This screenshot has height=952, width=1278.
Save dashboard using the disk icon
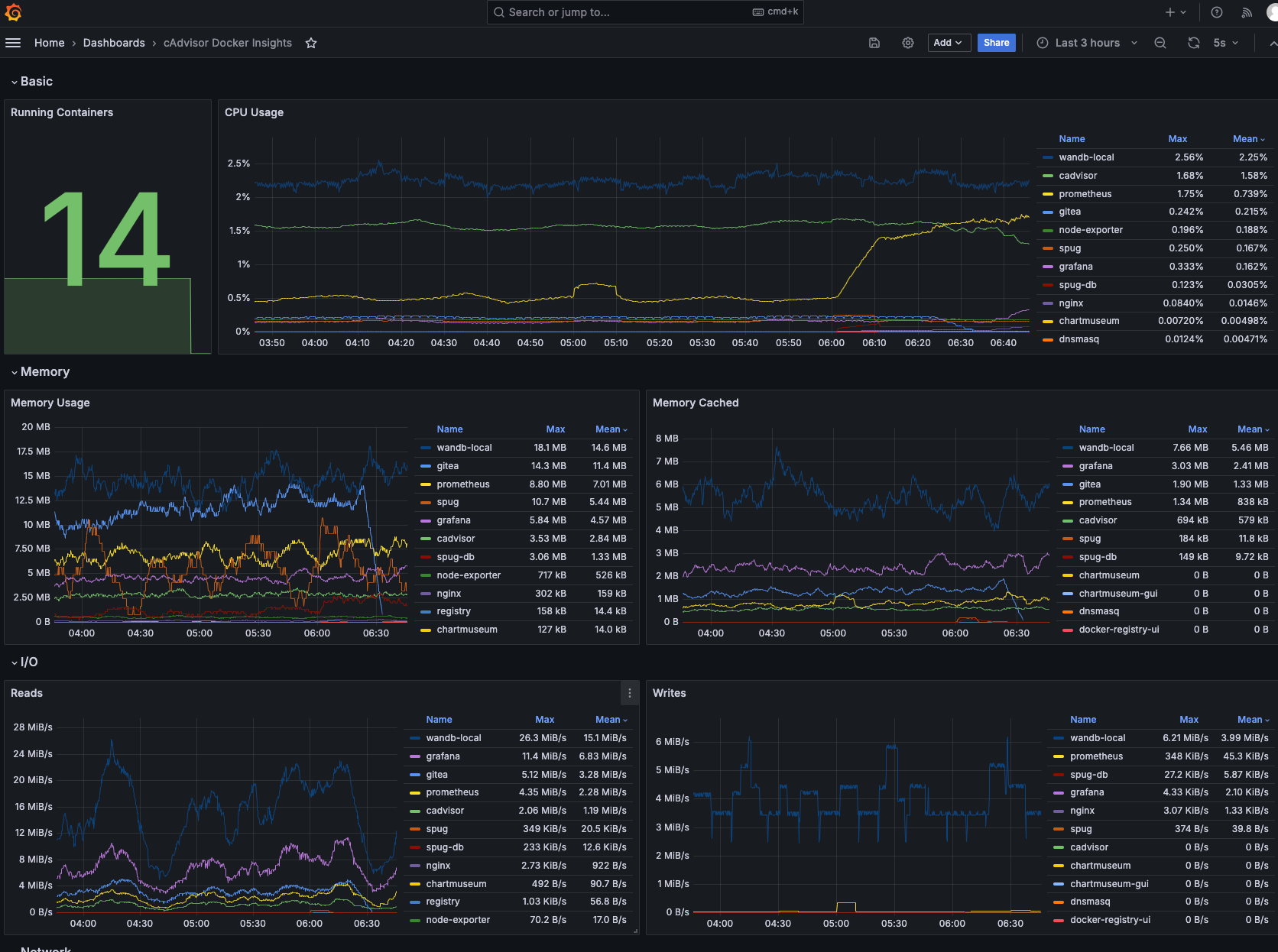coord(874,43)
